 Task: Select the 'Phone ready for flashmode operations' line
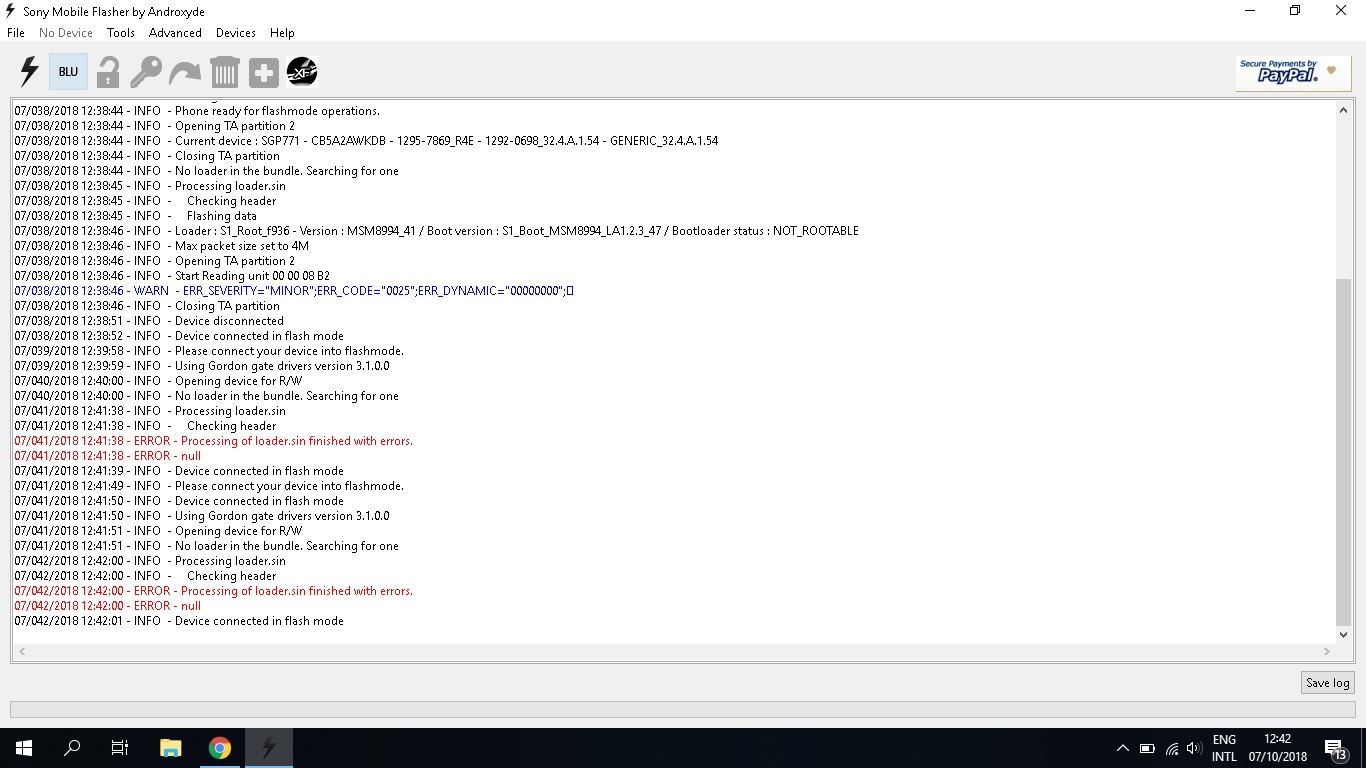coord(197,111)
